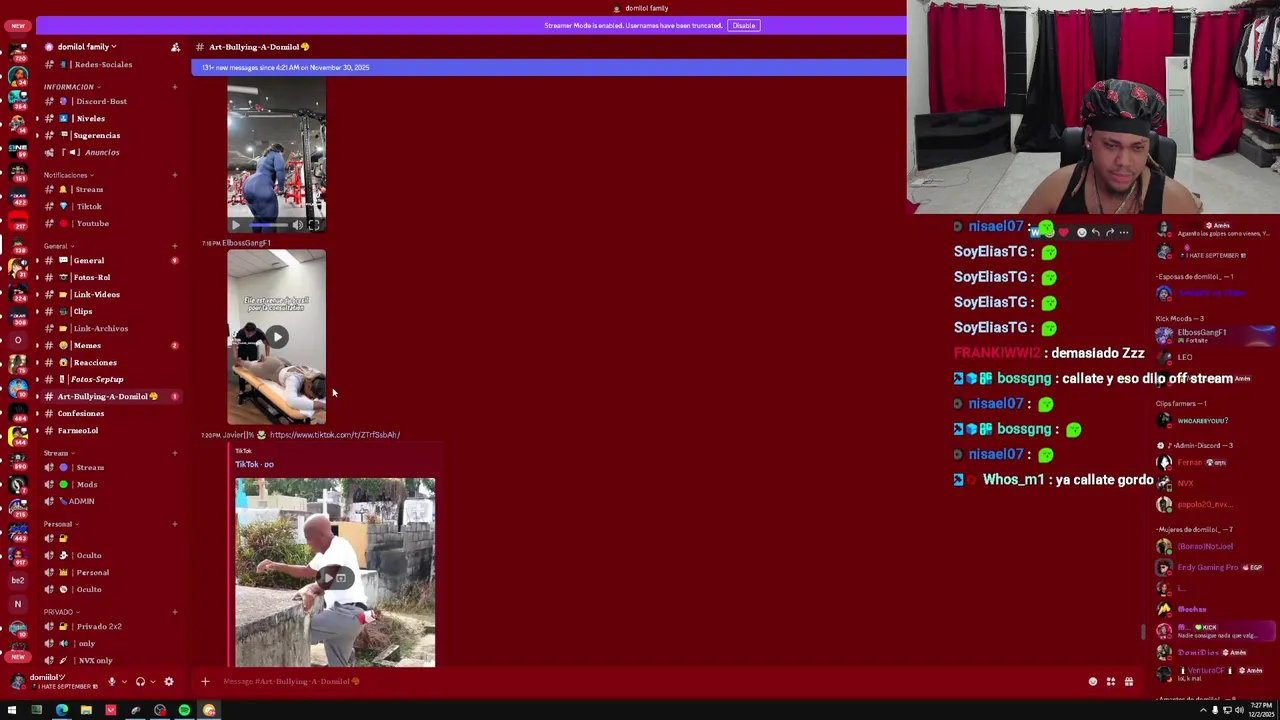The image size is (1280, 720).
Task: Open input device options arrow
Action: click(x=124, y=682)
